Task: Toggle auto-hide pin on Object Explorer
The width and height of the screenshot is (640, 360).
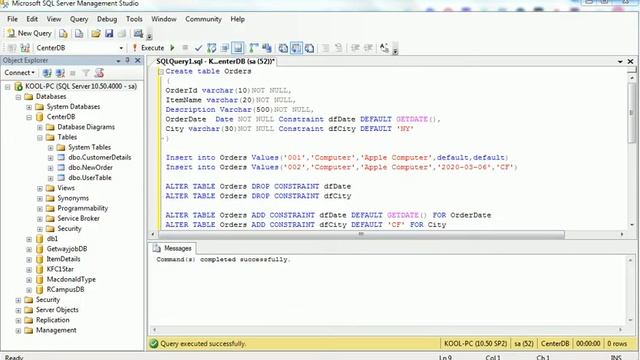Action: click(x=127, y=60)
